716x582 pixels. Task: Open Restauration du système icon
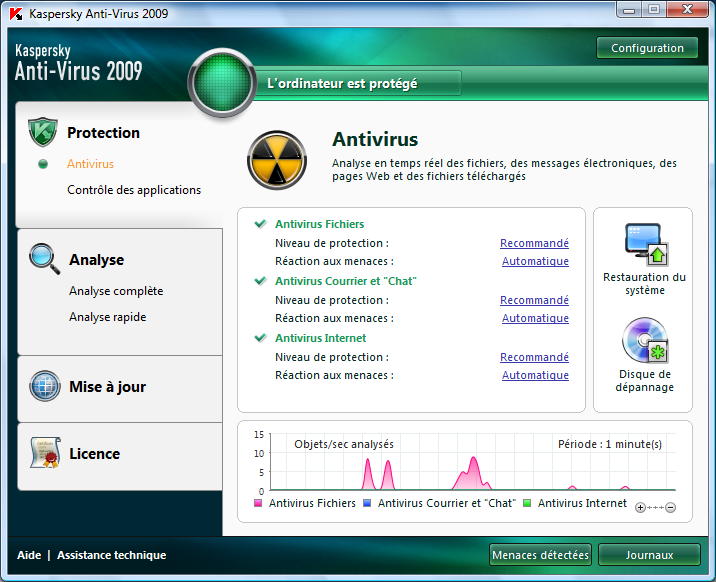(x=644, y=244)
